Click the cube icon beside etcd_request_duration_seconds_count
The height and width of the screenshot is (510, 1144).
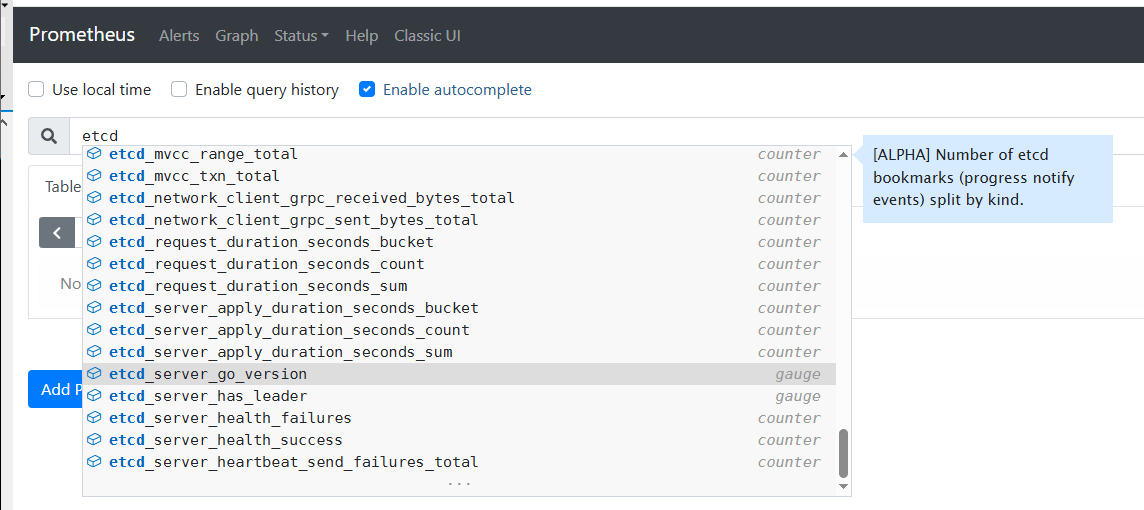coord(94,264)
